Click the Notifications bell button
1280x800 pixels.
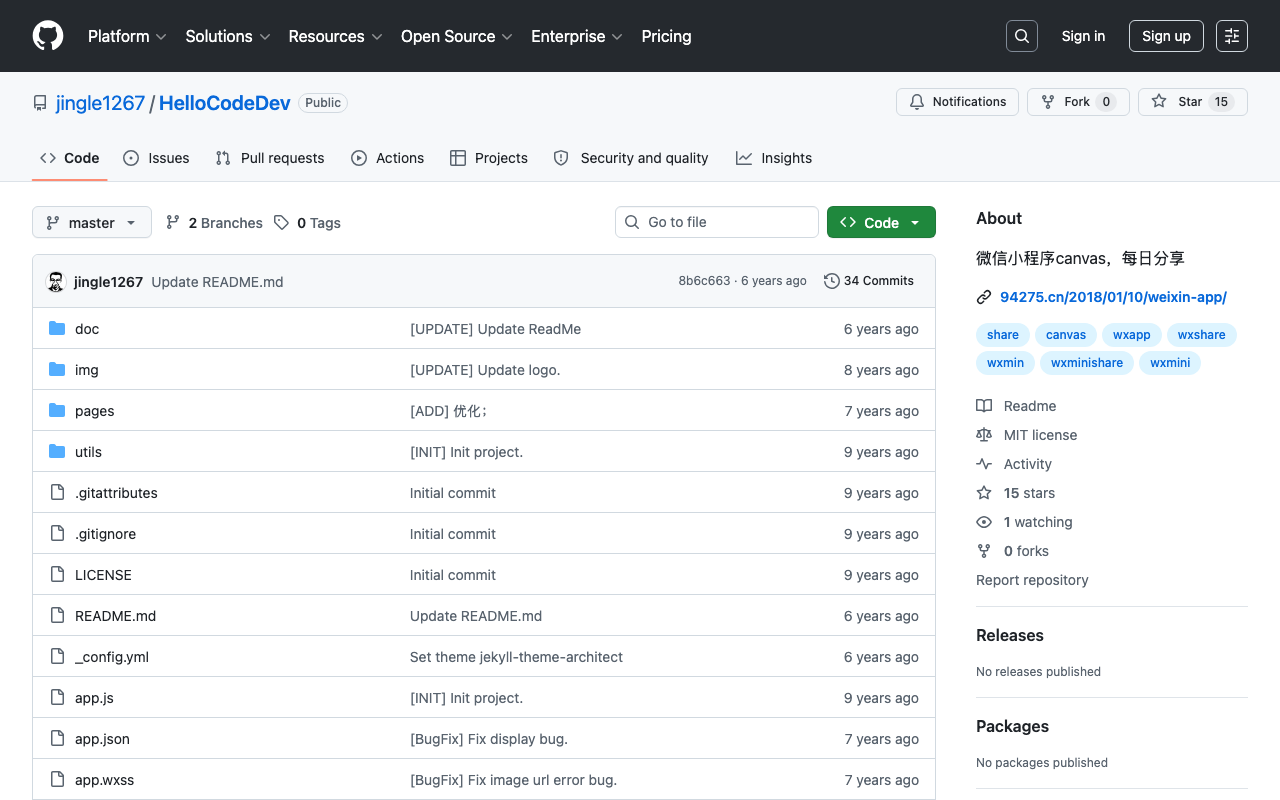pyautogui.click(x=957, y=102)
